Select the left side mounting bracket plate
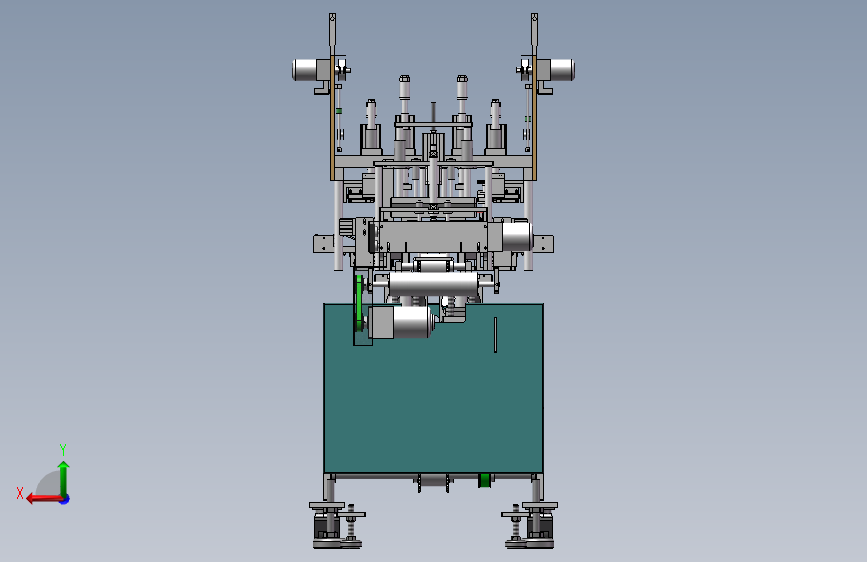 point(323,244)
